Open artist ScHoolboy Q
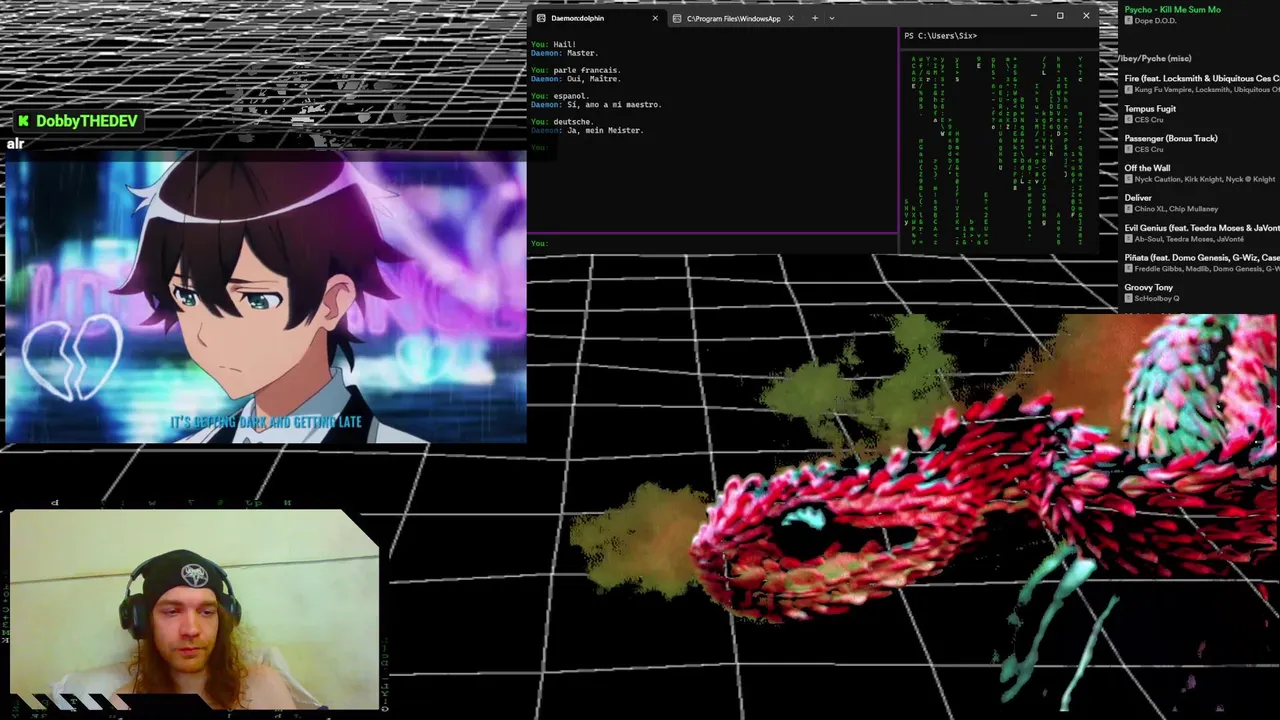Viewport: 1280px width, 720px height. pyautogui.click(x=1157, y=299)
